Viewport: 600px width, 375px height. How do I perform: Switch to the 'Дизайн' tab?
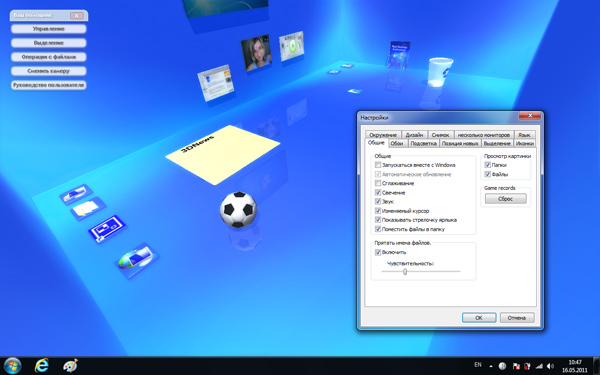click(x=414, y=135)
